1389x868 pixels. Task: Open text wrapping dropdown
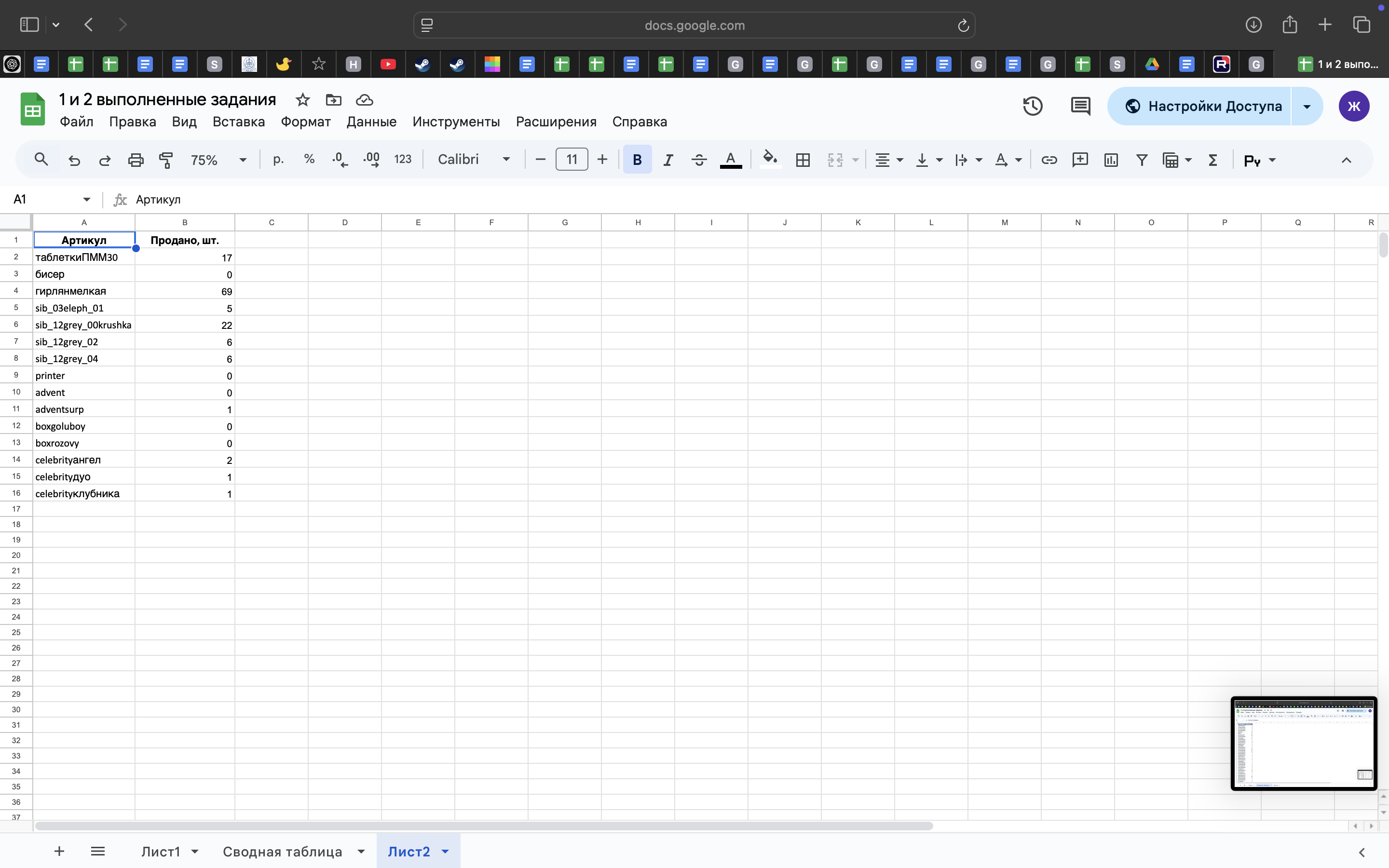pyautogui.click(x=967, y=160)
